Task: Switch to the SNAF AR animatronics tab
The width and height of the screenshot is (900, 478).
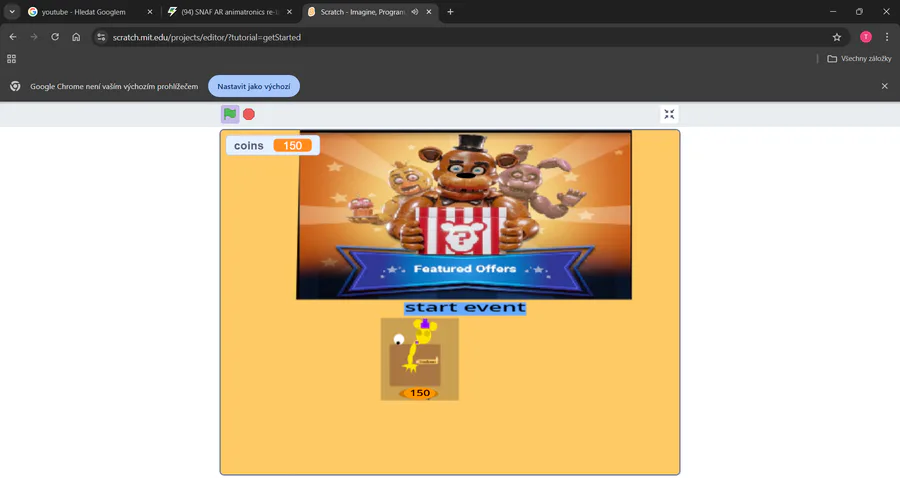Action: 230,12
